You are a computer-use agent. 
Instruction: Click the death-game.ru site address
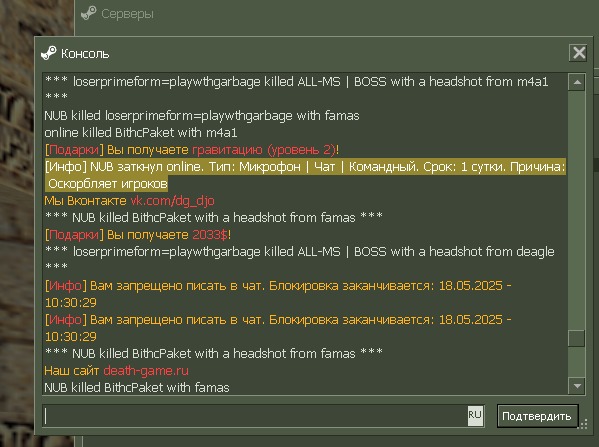(146, 370)
